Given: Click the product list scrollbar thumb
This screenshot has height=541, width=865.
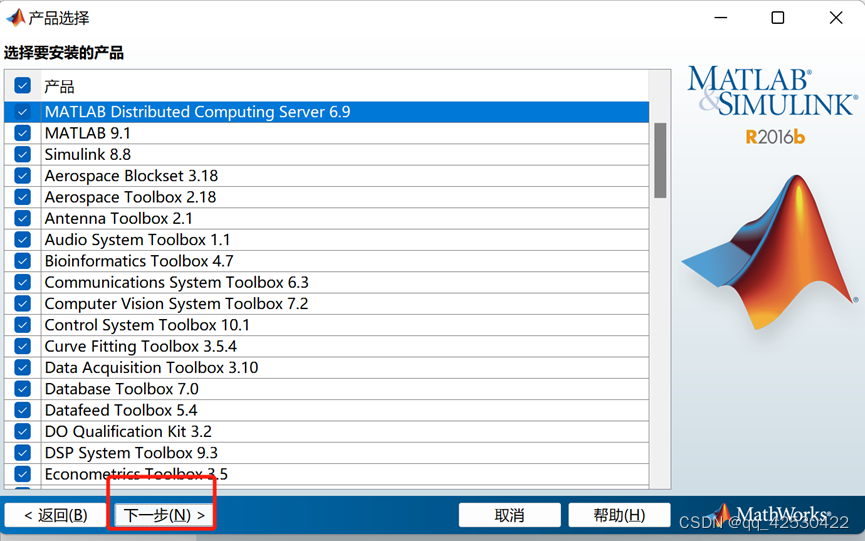Looking at the screenshot, I should [x=660, y=160].
